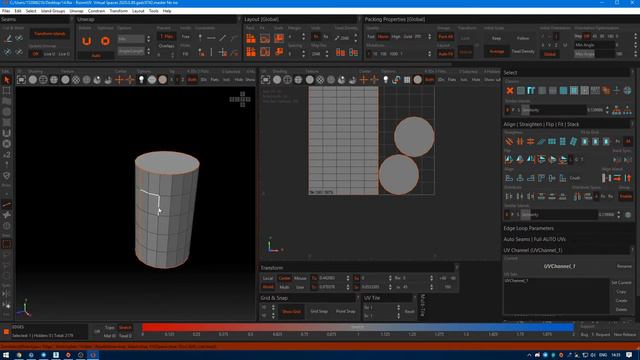Click the red X deselect icon in Select panel
640x360 pixels.
pos(510,90)
